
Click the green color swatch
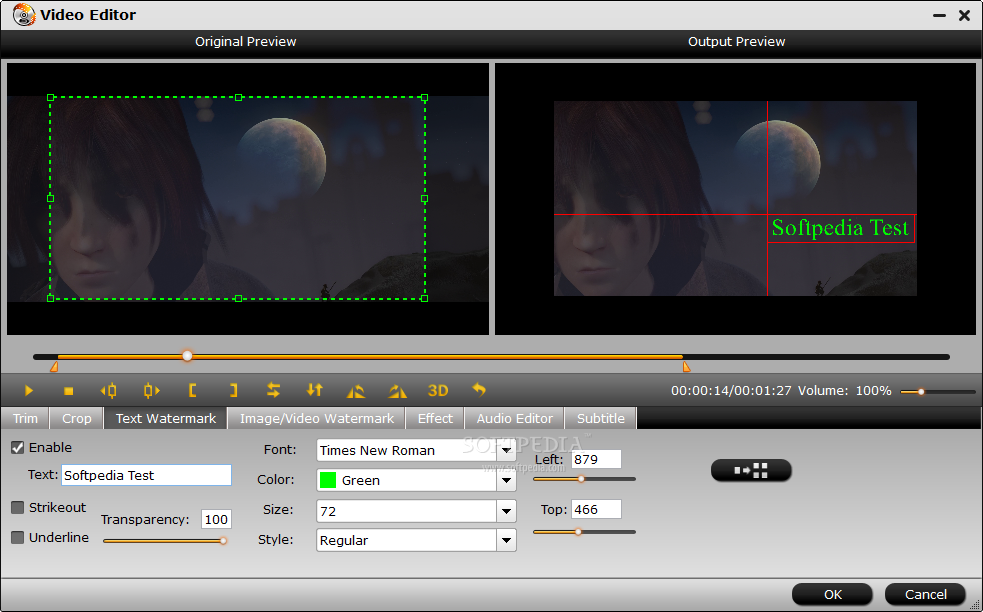click(328, 480)
